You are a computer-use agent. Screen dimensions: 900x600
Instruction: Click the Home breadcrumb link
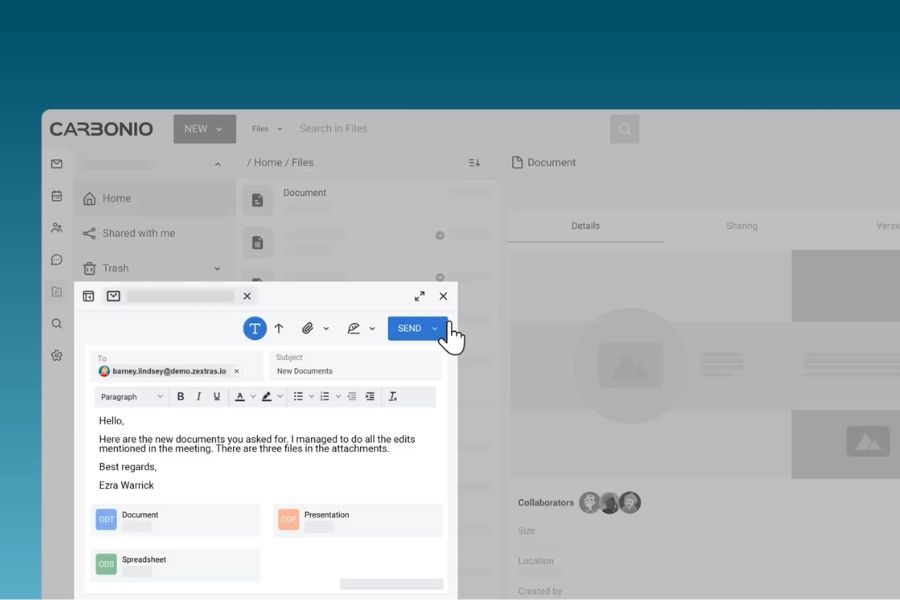(267, 163)
